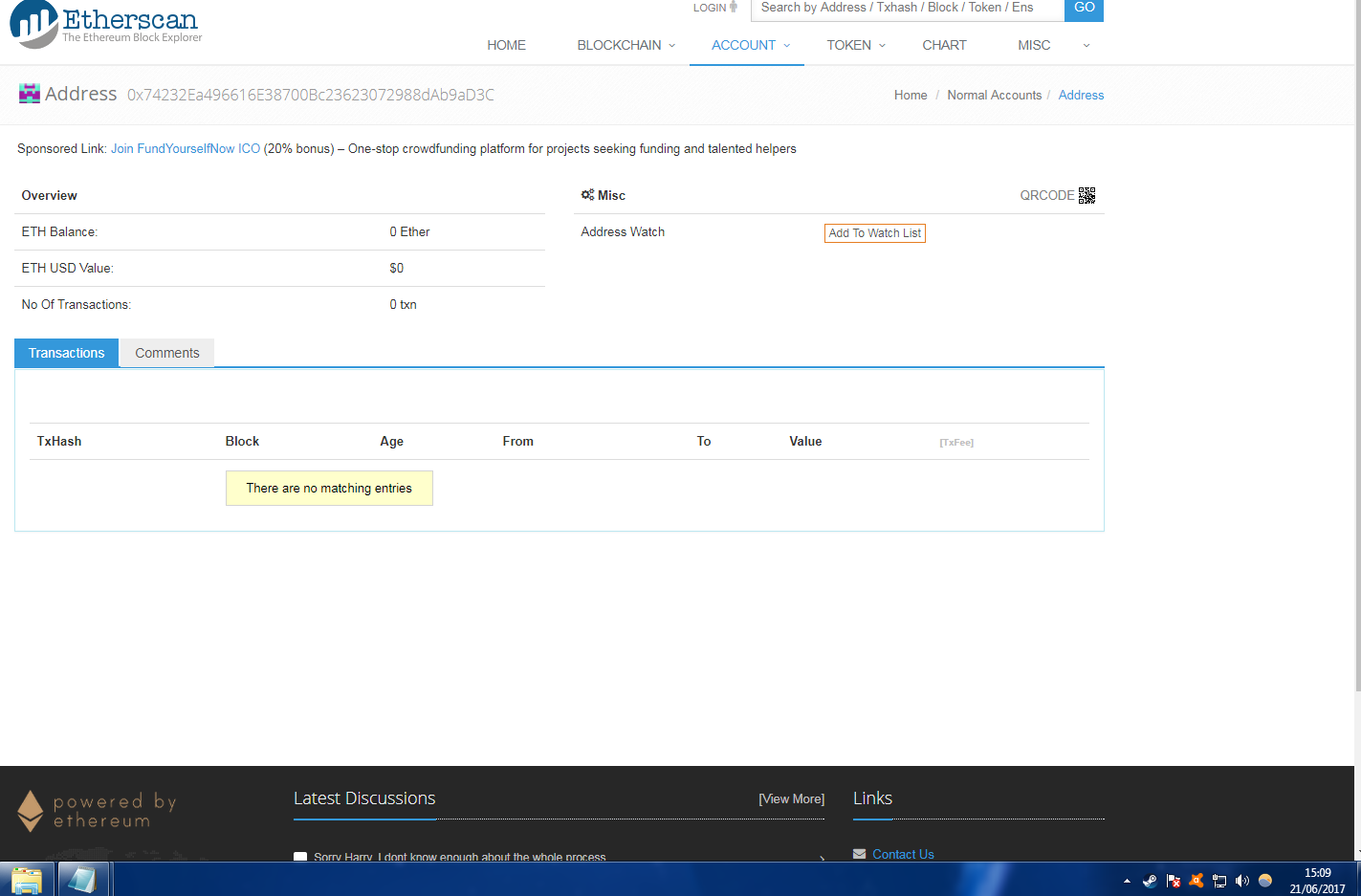Click the address identicon beside Address heading
The height and width of the screenshot is (896, 1361).
(30, 94)
